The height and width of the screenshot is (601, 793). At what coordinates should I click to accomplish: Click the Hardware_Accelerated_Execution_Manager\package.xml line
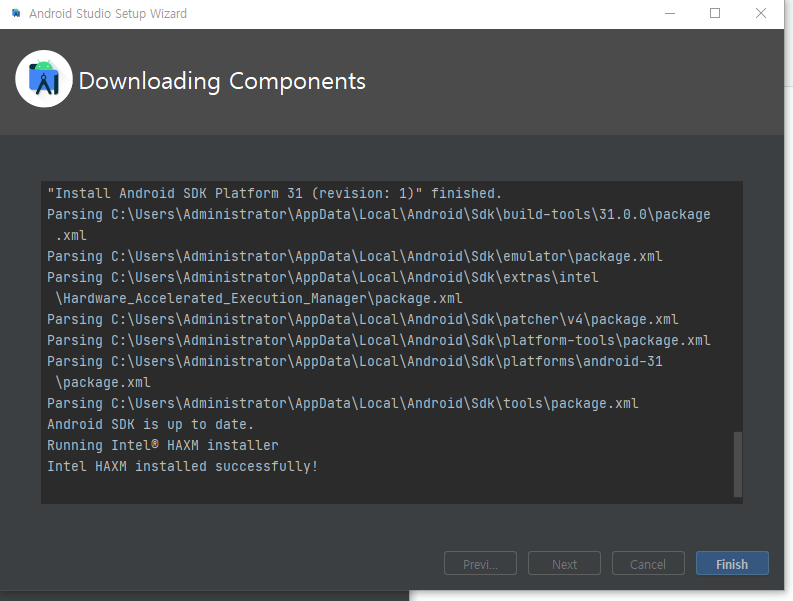[259, 298]
